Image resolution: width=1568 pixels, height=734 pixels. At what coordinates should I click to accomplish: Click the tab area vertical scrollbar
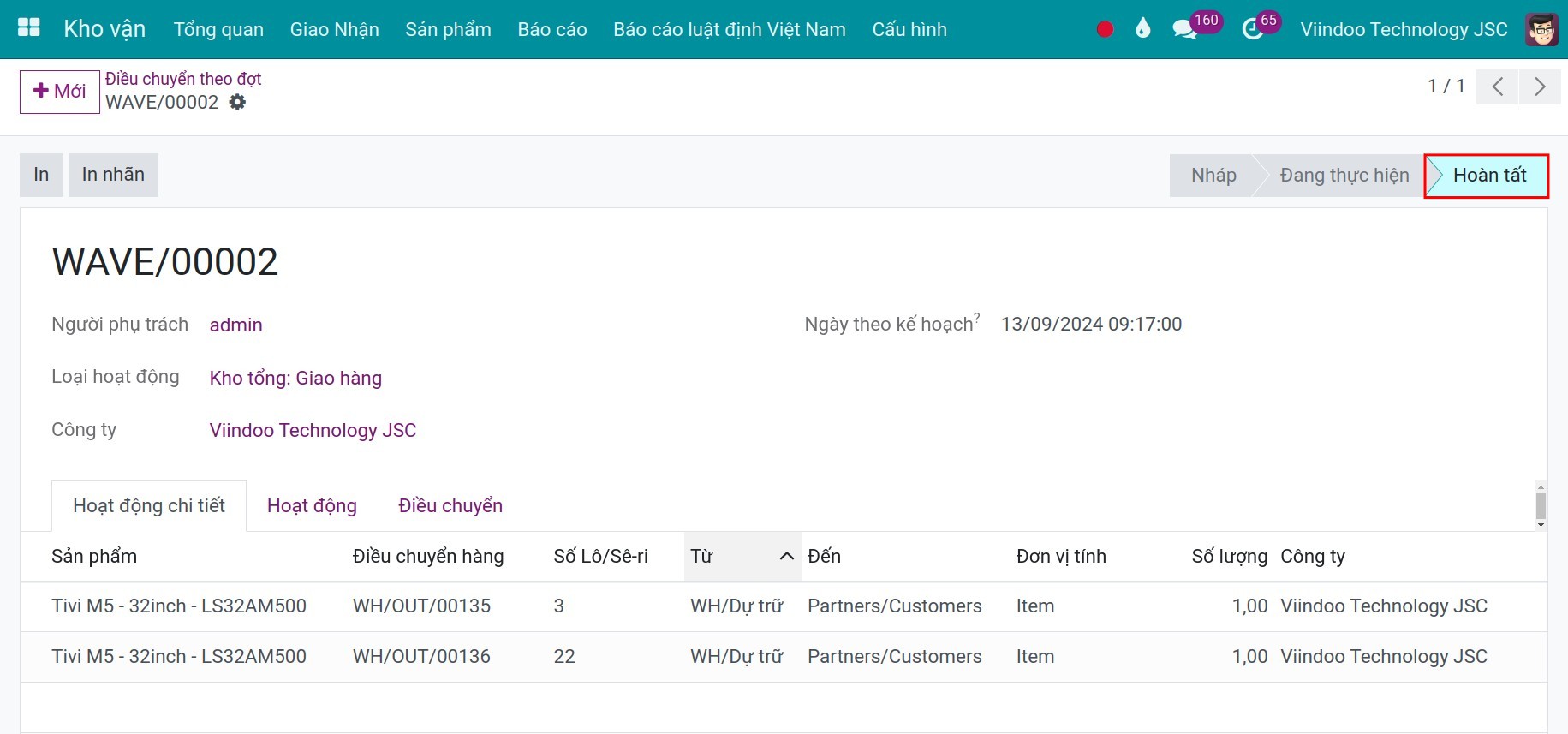click(1541, 506)
